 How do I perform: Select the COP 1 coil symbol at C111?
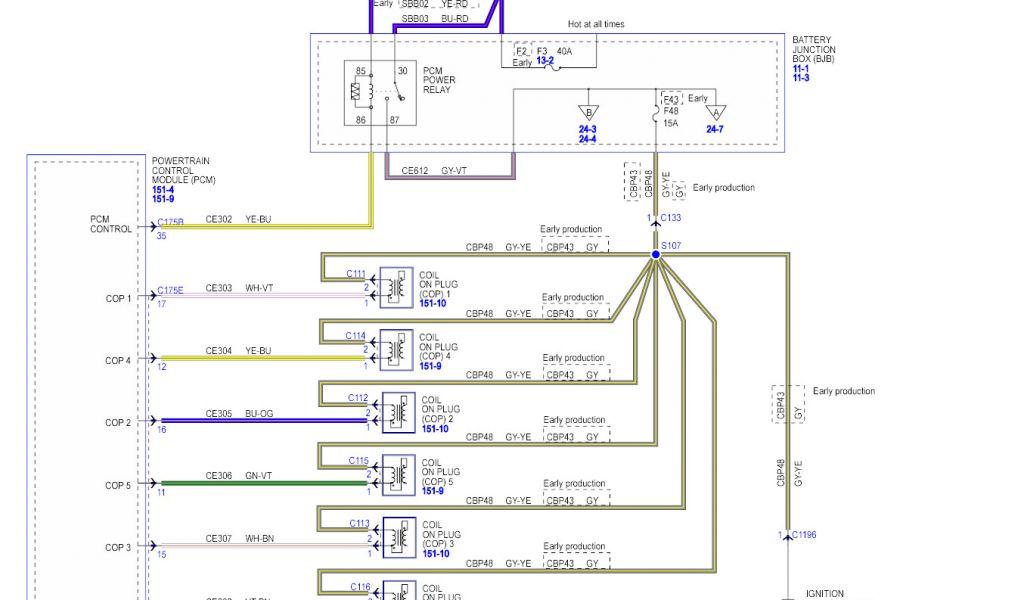tap(397, 288)
